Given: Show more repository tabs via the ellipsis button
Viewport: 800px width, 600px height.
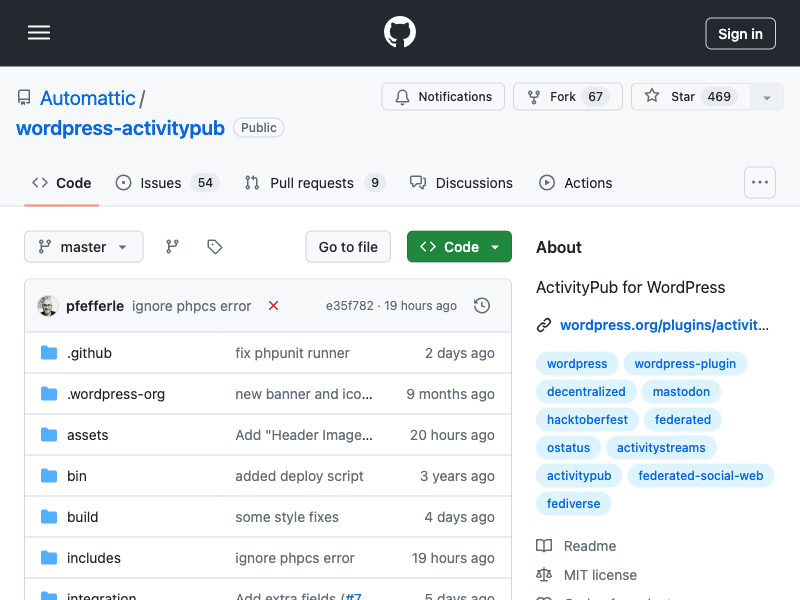Looking at the screenshot, I should [760, 182].
